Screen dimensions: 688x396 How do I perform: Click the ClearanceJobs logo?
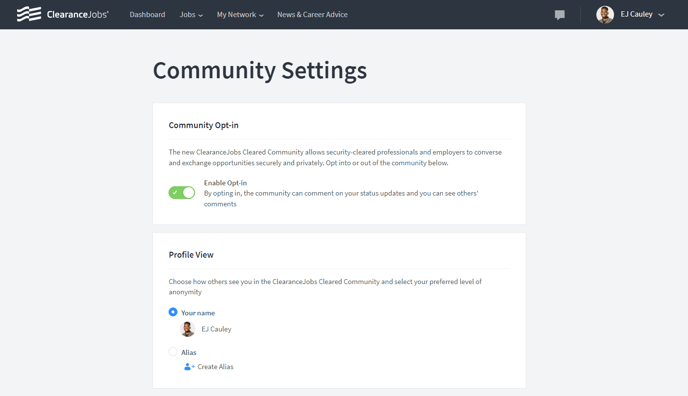(62, 14)
